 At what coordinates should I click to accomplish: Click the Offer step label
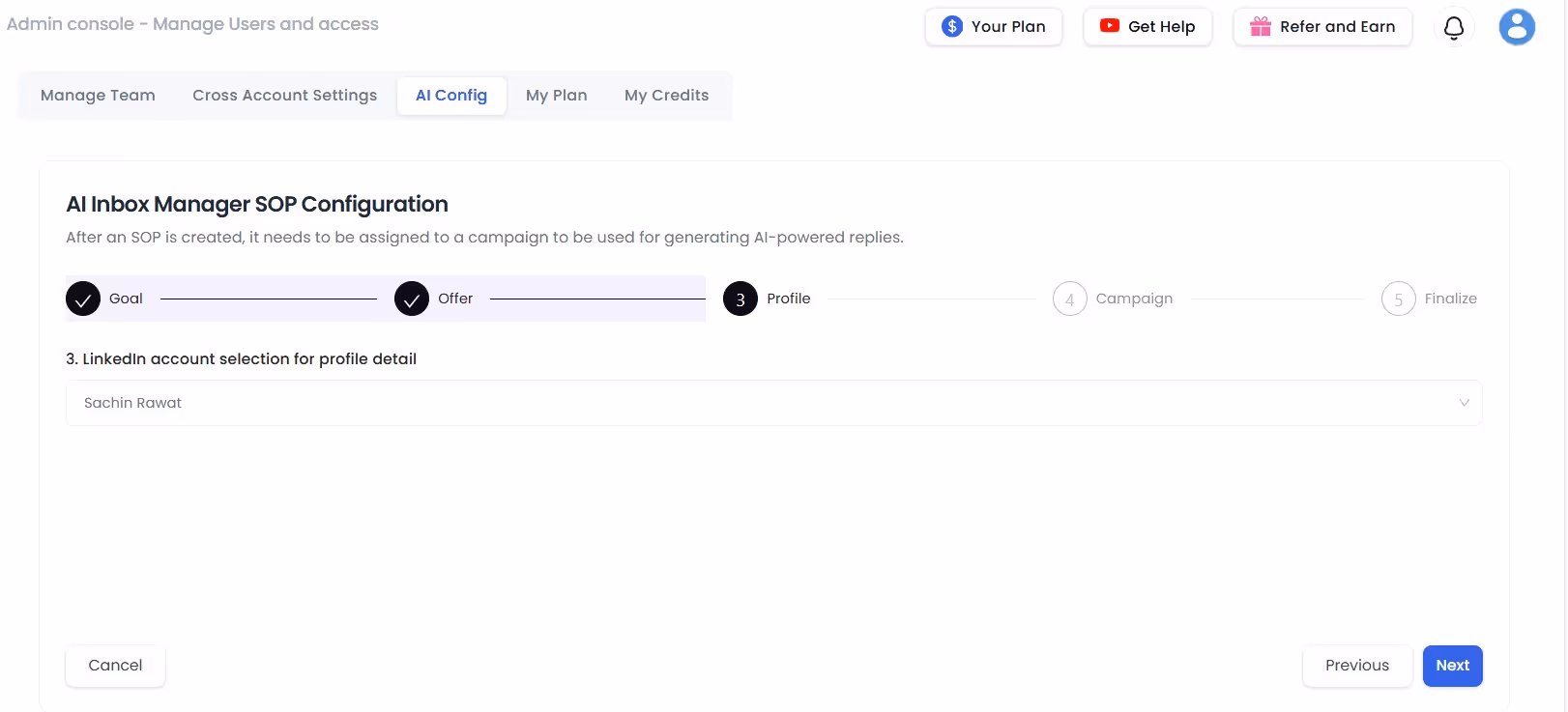[455, 299]
